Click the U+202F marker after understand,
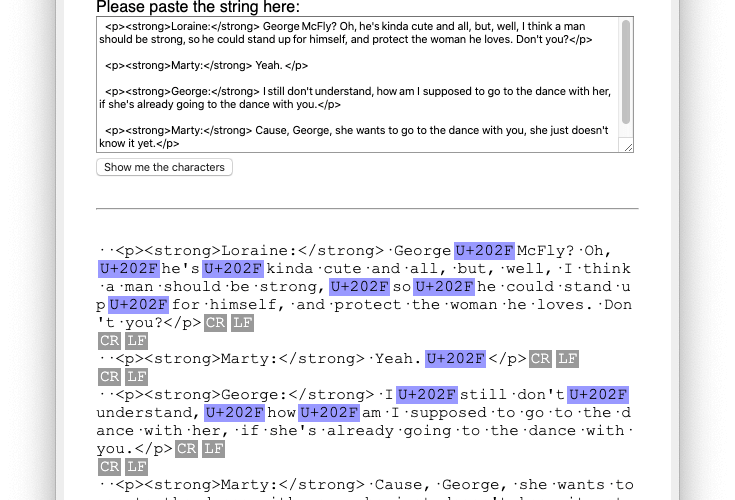This screenshot has height=500, width=735. 234,412
